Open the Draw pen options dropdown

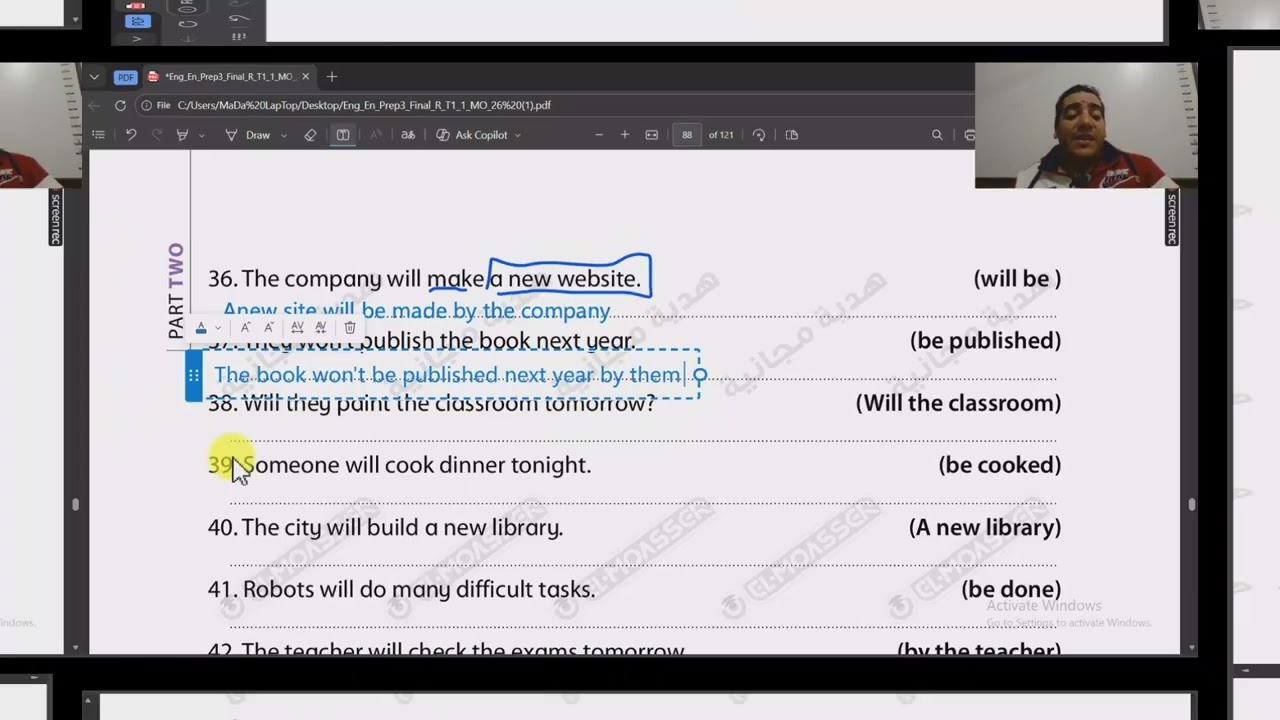(x=283, y=135)
